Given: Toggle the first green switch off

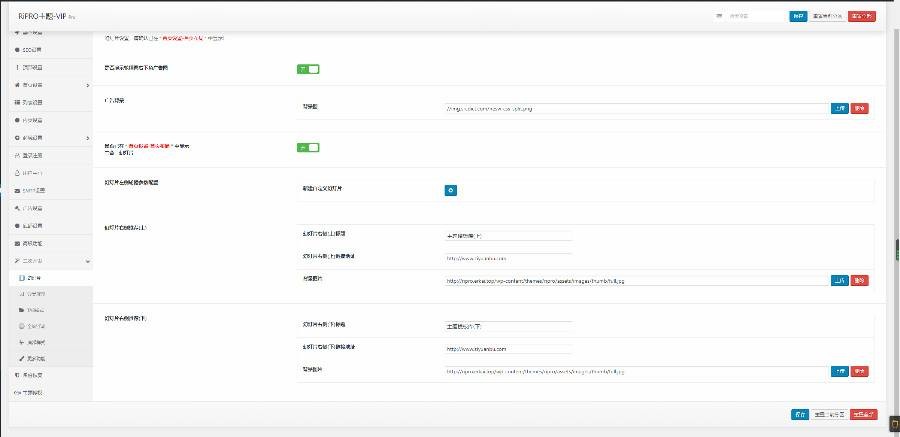Looking at the screenshot, I should tap(308, 69).
